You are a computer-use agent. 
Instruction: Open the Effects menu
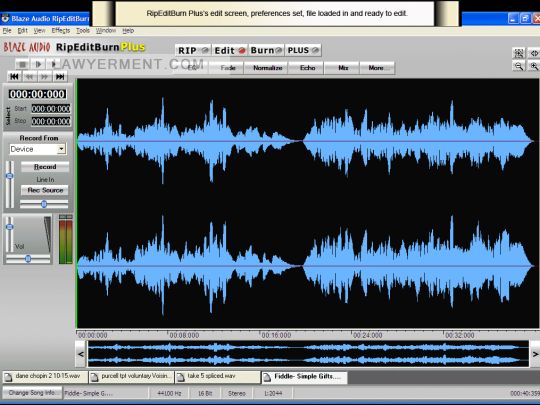(x=61, y=31)
